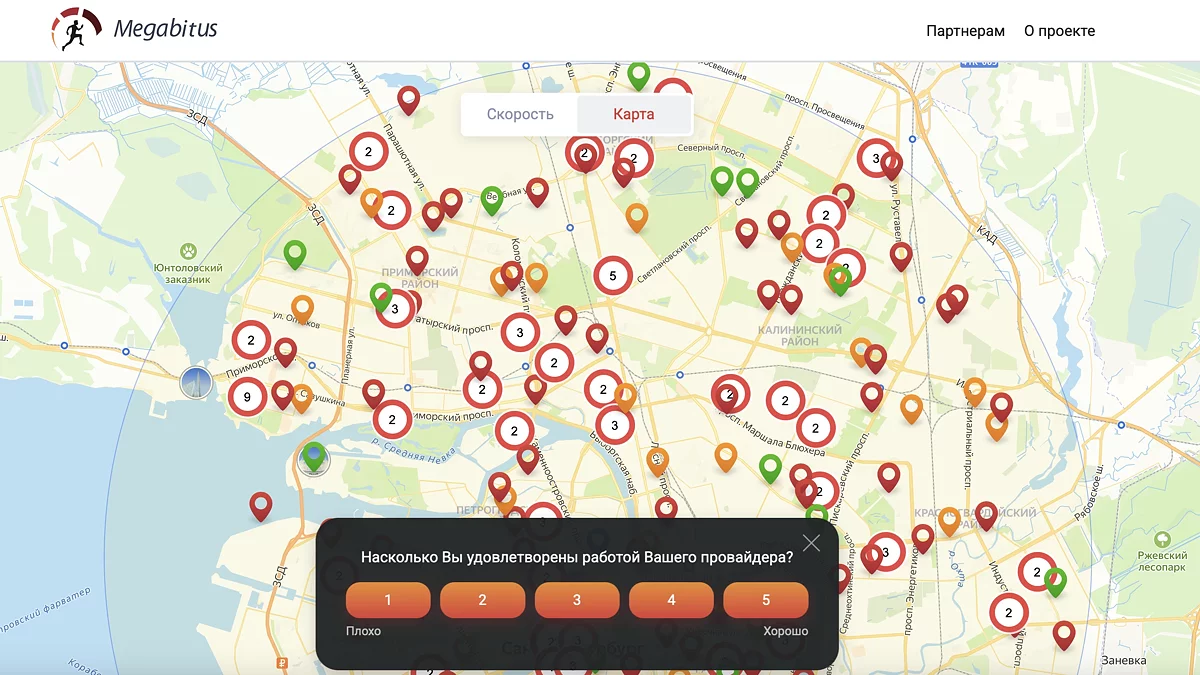1200x675 pixels.
Task: Open the cluster marker labeled 9
Action: pos(247,397)
